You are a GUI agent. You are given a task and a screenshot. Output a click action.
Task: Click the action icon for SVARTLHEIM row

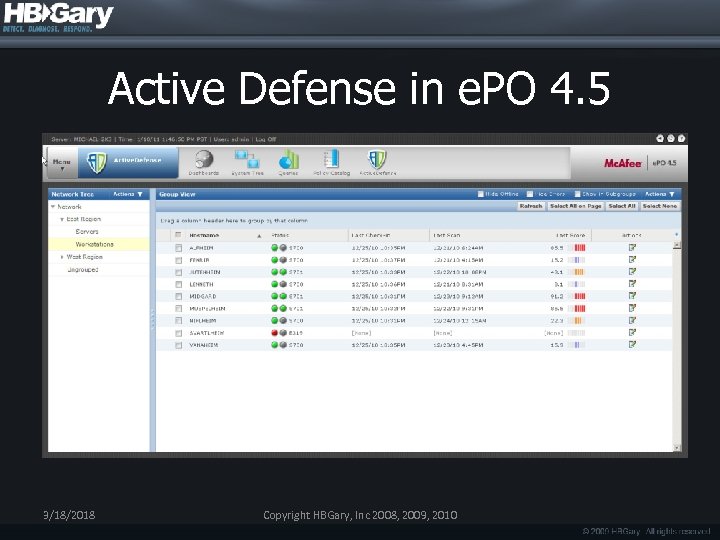[632, 332]
